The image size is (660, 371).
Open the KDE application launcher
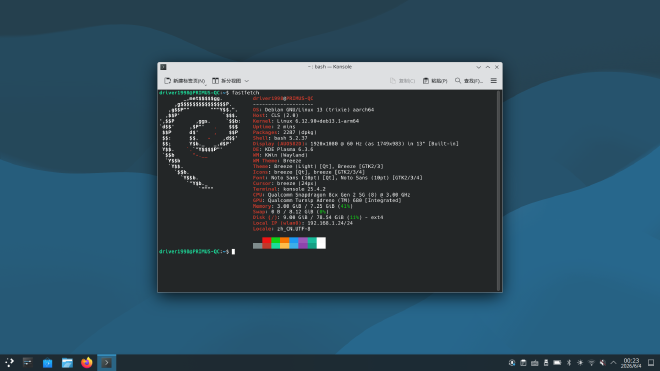point(9,363)
